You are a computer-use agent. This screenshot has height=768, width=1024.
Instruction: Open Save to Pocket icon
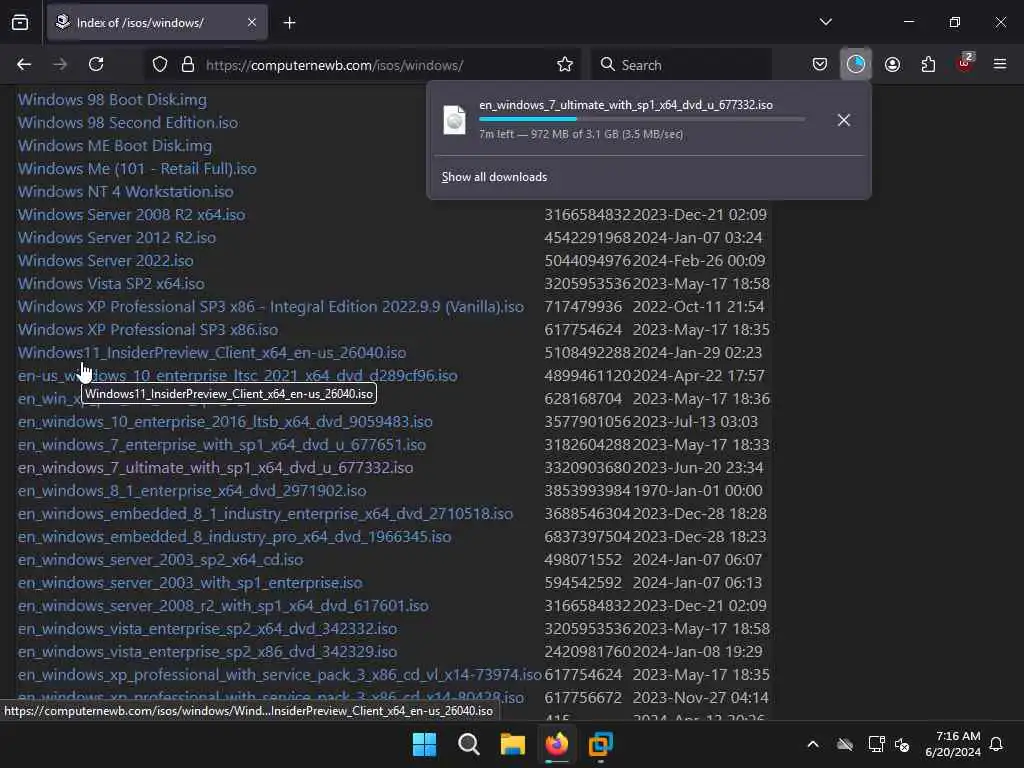[x=820, y=64]
